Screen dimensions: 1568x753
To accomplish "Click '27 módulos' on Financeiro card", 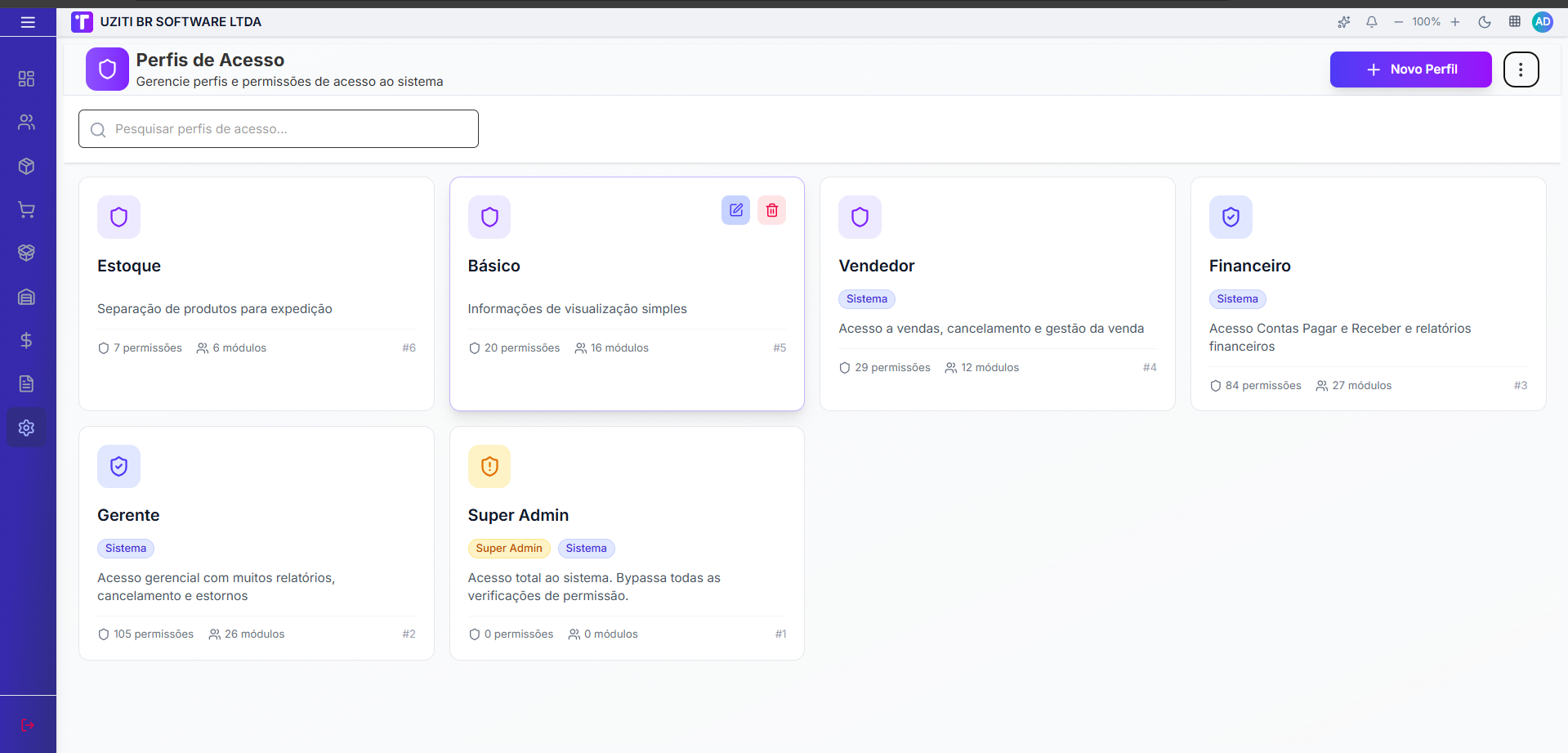I will click(1353, 386).
